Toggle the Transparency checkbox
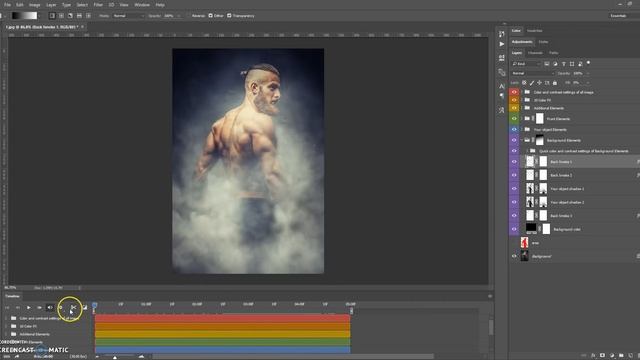Screen dimensions: 640x360 pos(229,16)
